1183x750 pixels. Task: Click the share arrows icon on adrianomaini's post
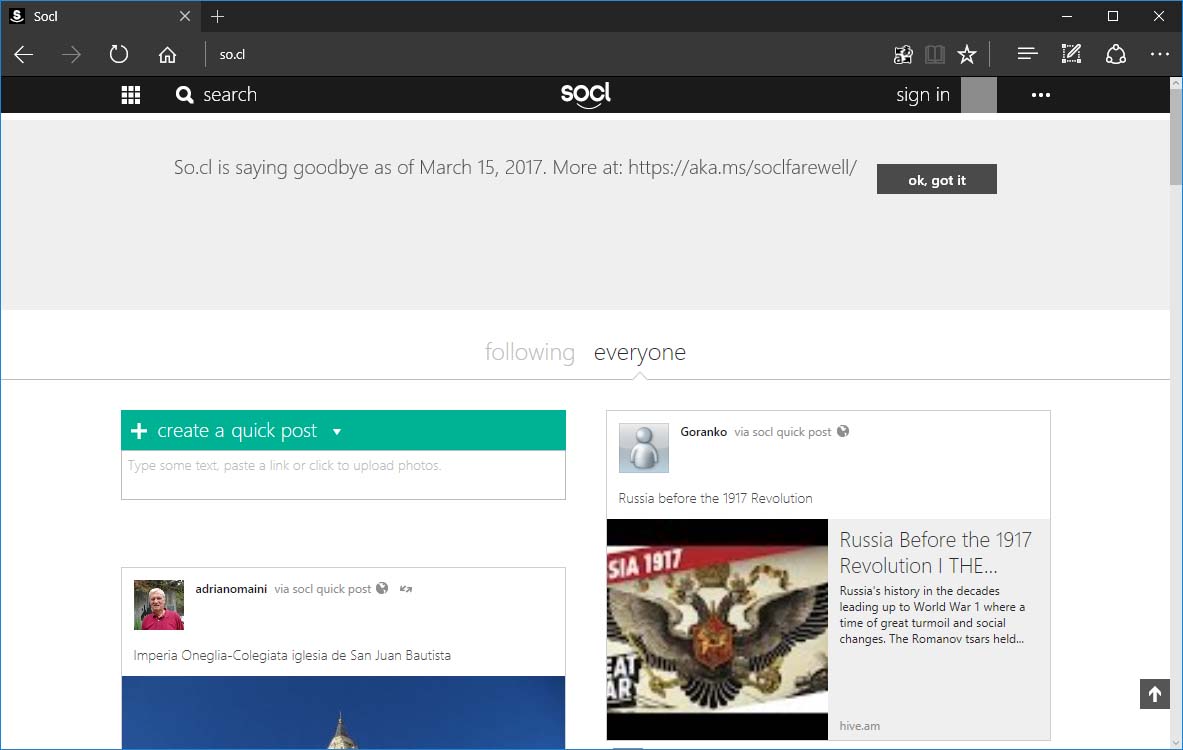point(406,589)
